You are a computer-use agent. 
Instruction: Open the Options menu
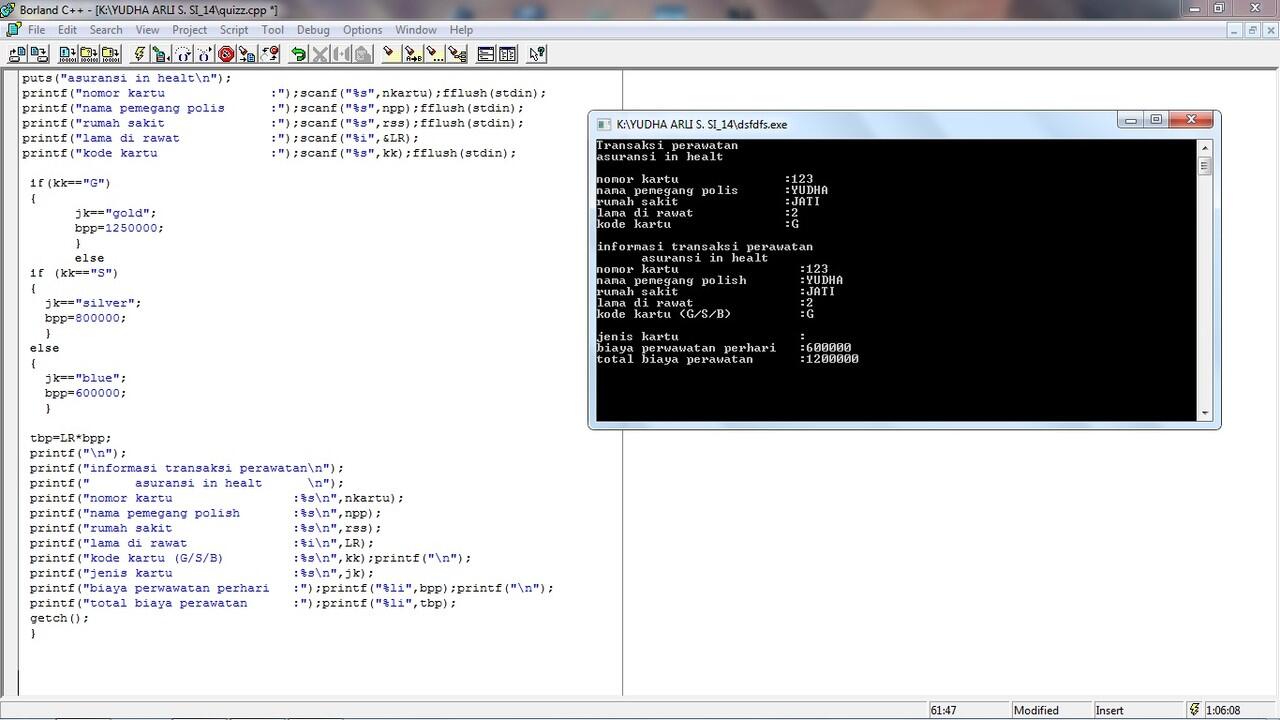(362, 29)
